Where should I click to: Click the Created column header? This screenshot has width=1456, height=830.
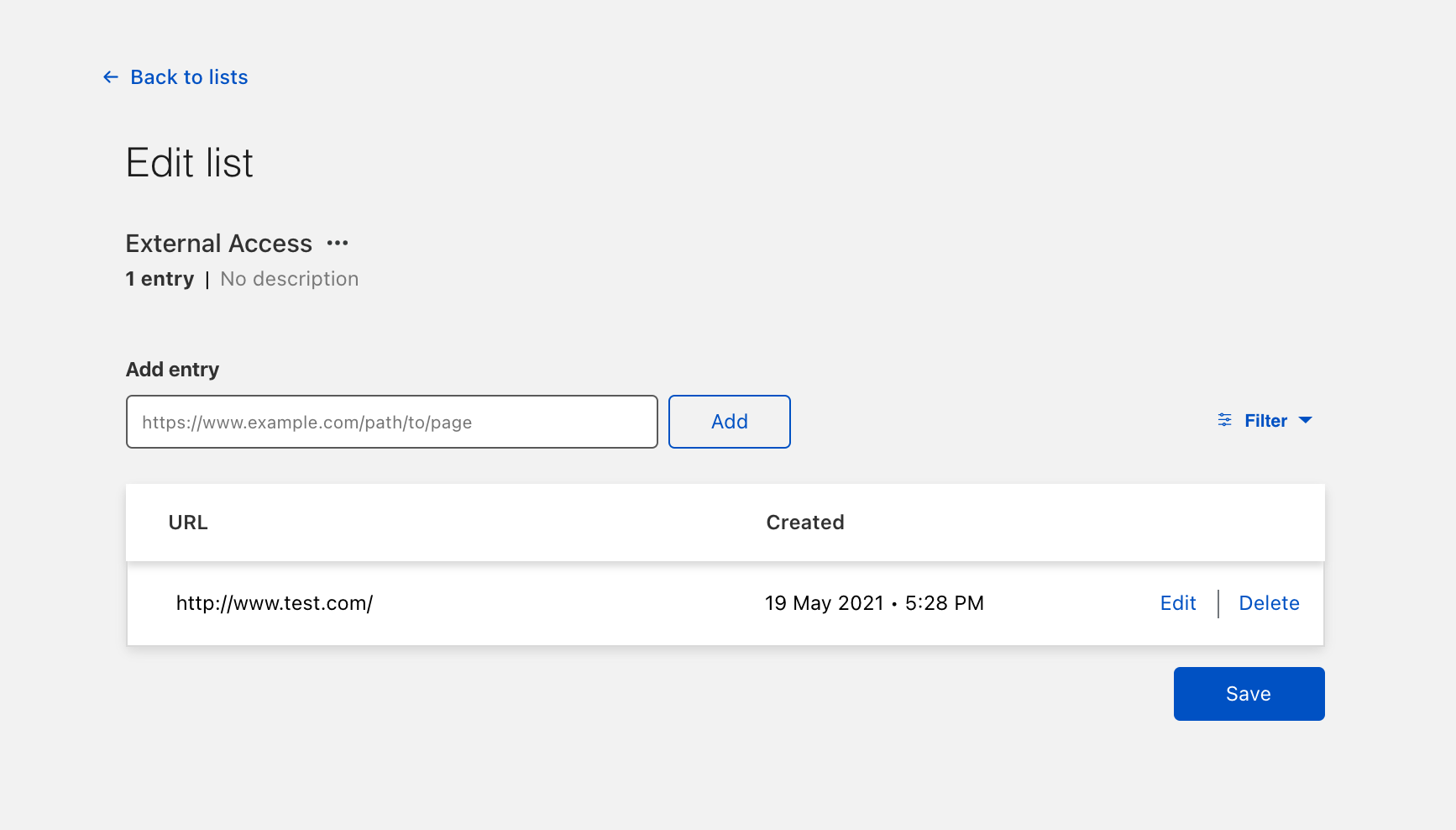pos(804,522)
